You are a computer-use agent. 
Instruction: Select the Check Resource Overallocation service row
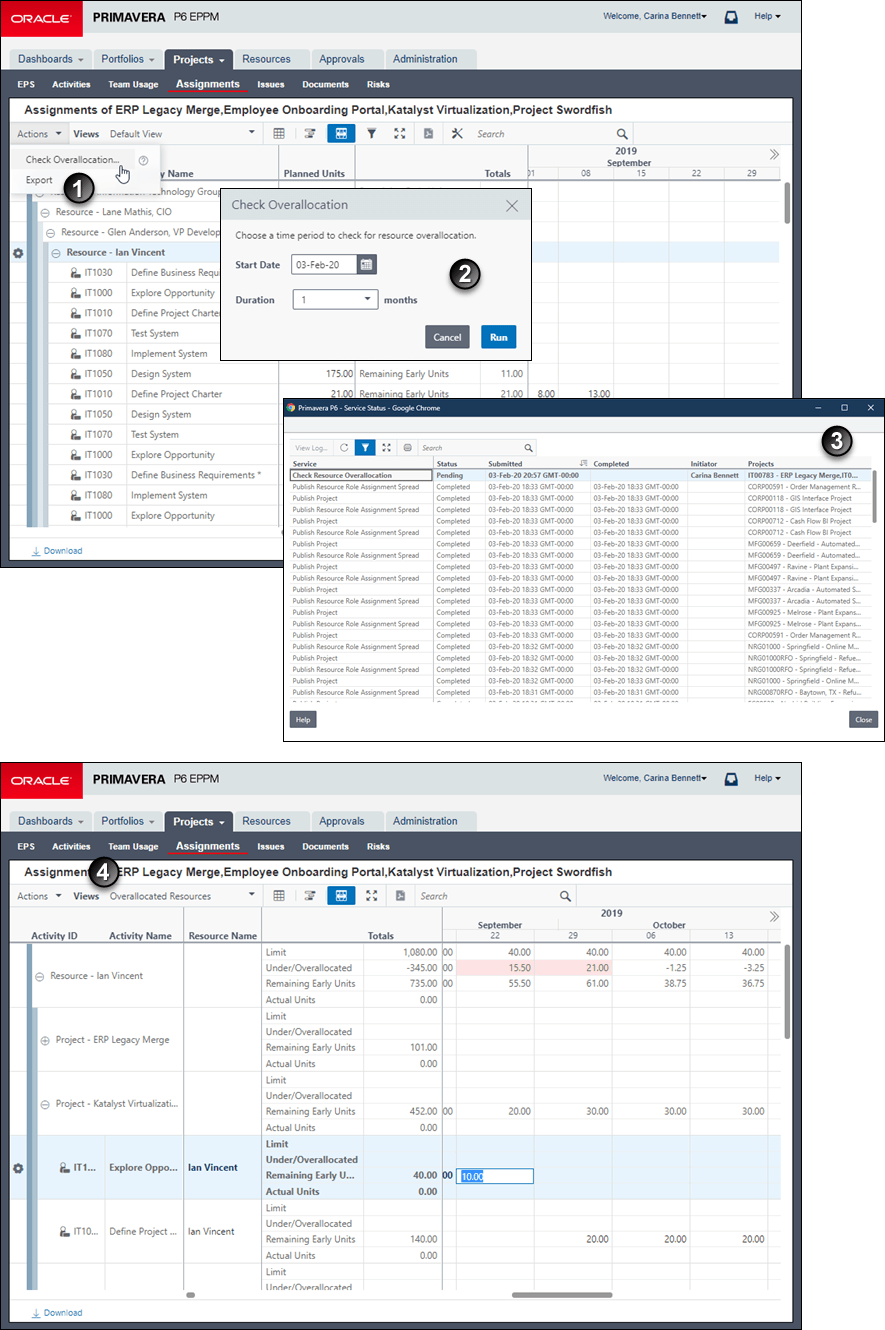point(580,476)
